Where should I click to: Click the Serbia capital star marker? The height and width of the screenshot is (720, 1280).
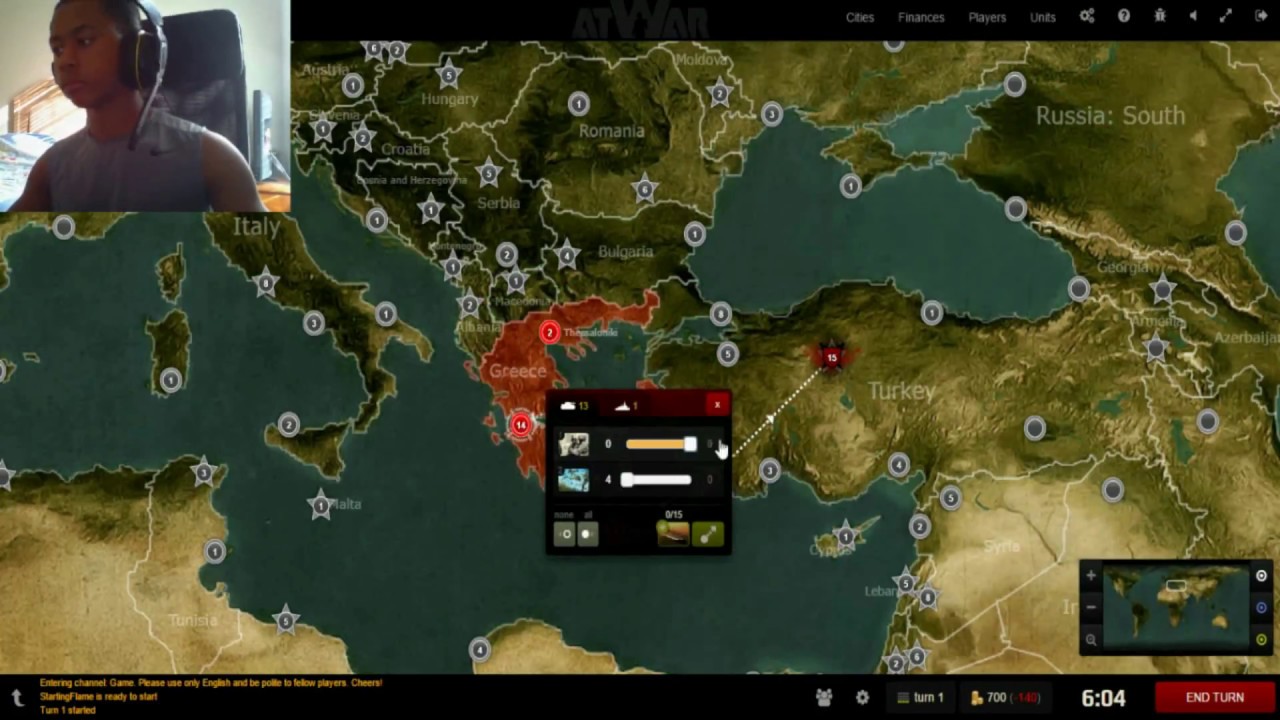(x=488, y=174)
